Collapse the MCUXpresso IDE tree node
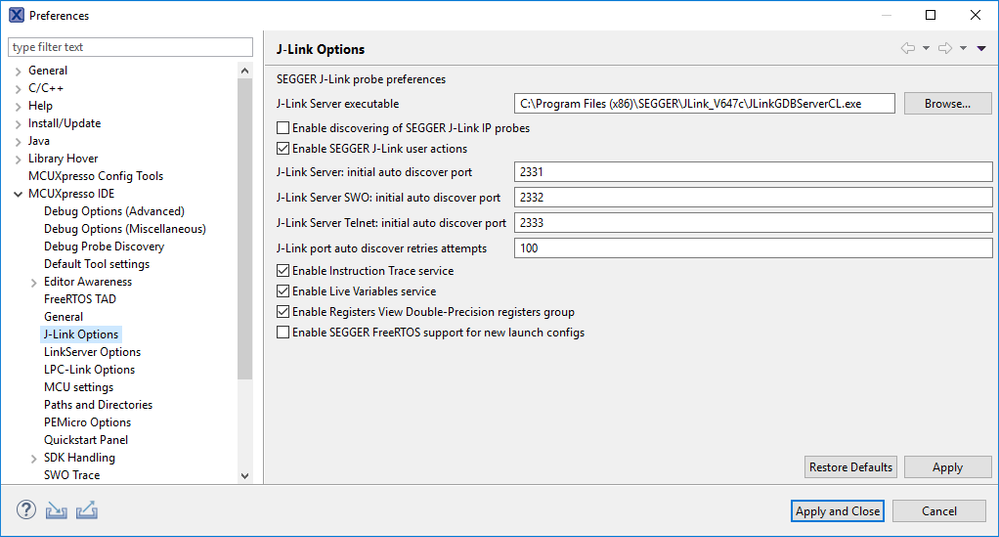 (18, 194)
